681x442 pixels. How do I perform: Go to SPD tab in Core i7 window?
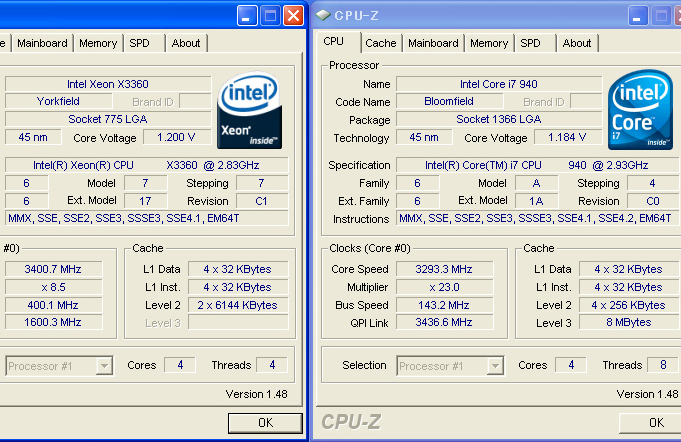530,43
